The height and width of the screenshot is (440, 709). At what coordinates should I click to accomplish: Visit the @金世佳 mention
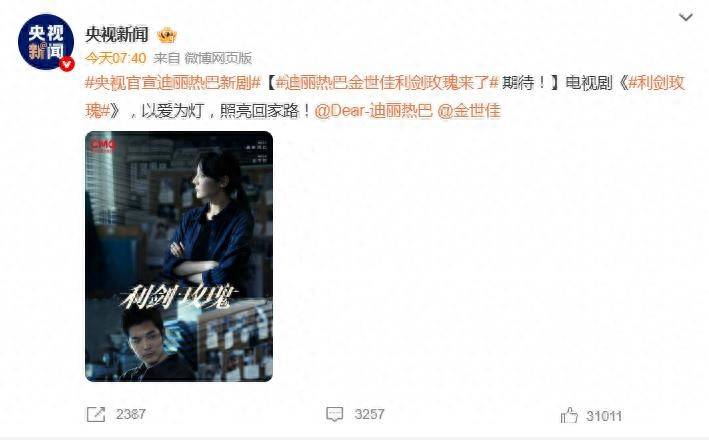(469, 111)
